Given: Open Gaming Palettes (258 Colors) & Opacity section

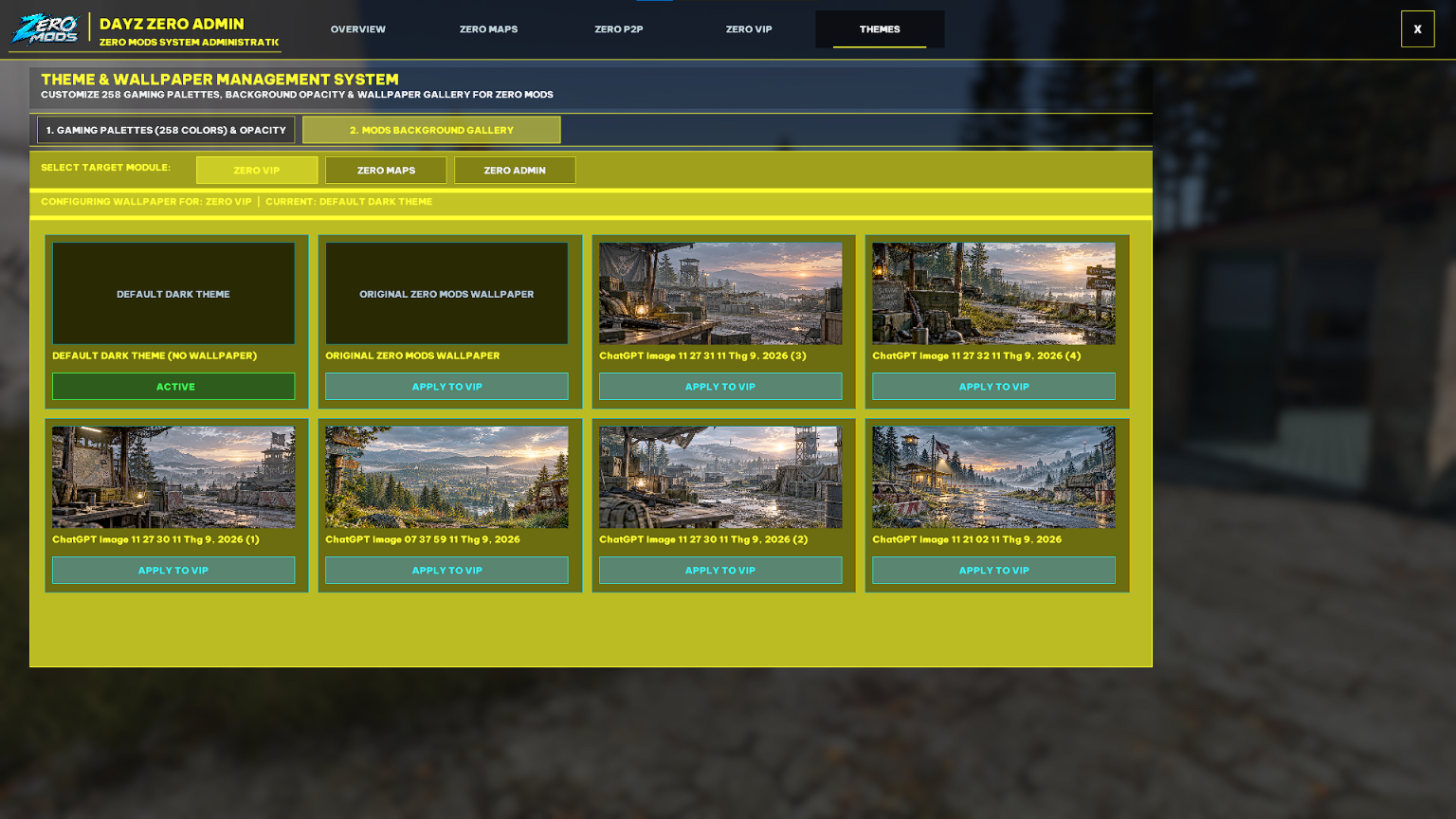Looking at the screenshot, I should pos(166,130).
